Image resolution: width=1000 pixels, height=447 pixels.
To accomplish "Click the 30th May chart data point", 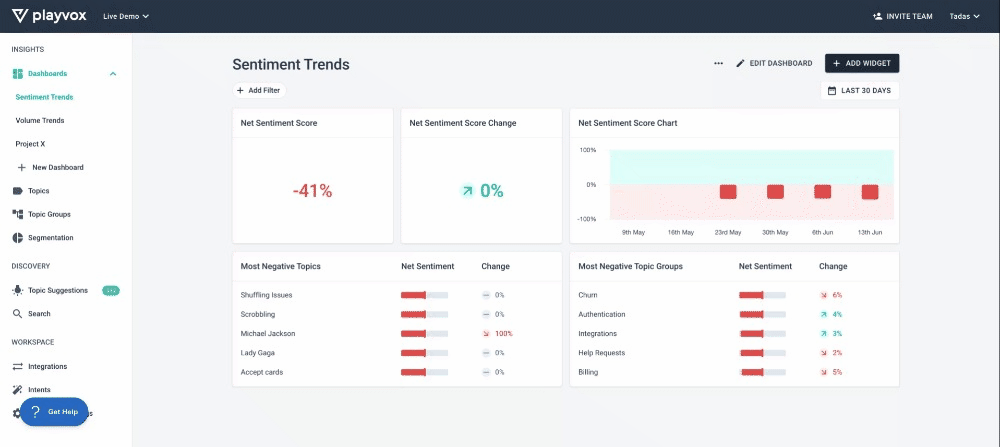I will pyautogui.click(x=775, y=192).
